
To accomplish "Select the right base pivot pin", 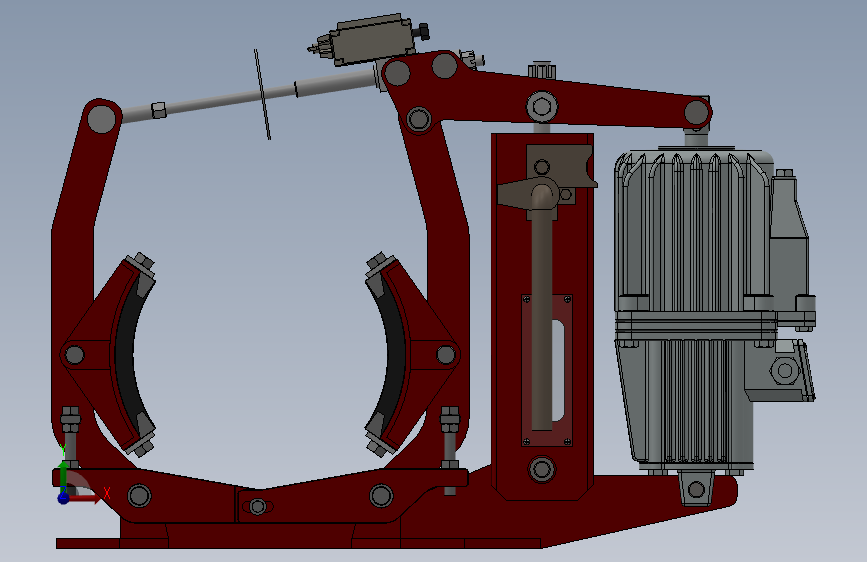I will point(382,495).
